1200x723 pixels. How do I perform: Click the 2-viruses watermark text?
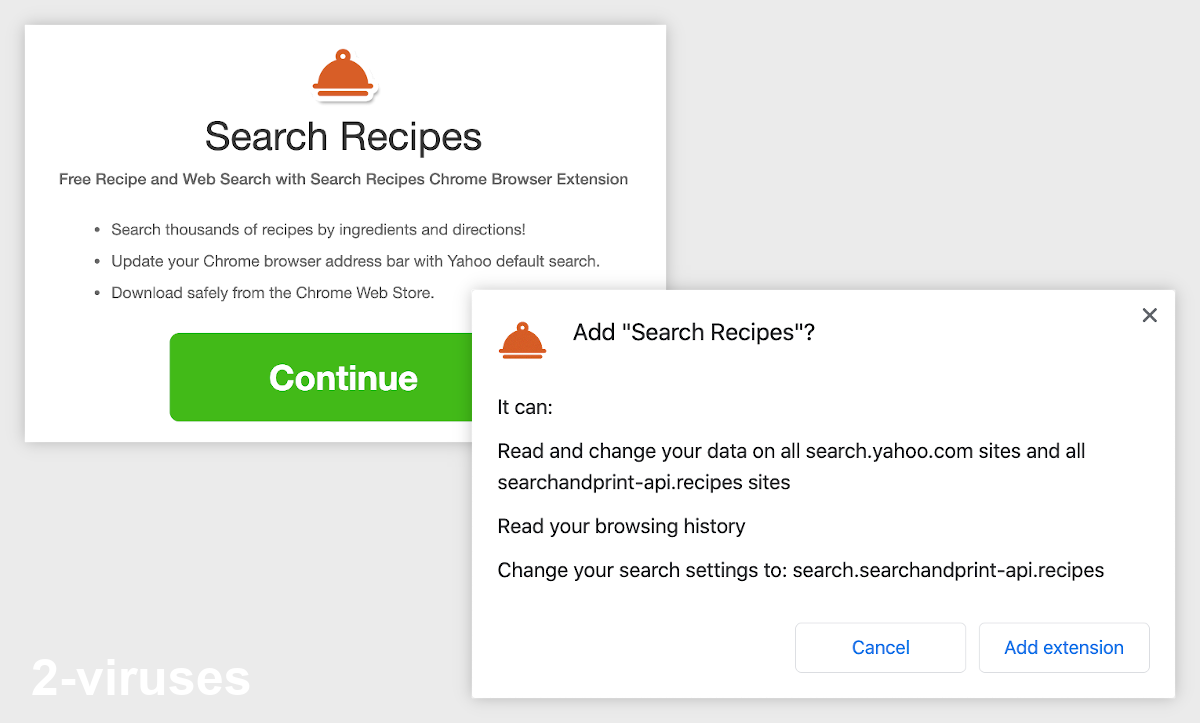(x=140, y=678)
